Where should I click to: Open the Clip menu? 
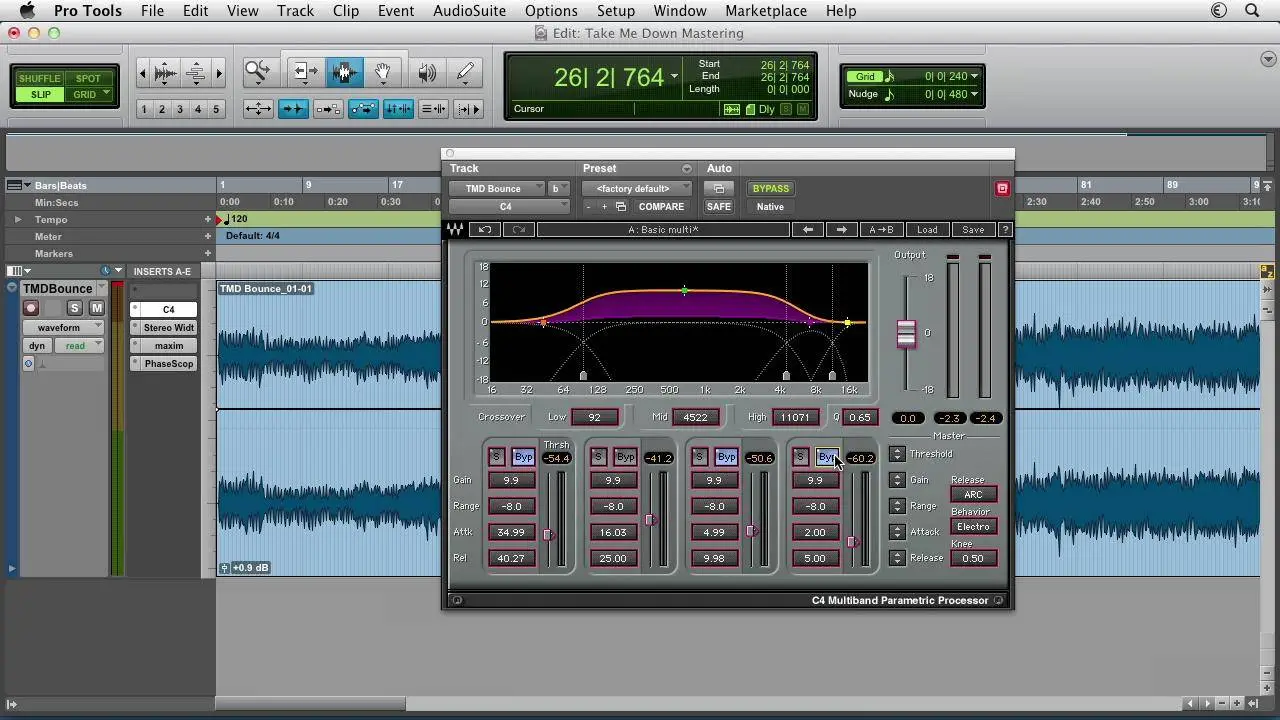[346, 11]
